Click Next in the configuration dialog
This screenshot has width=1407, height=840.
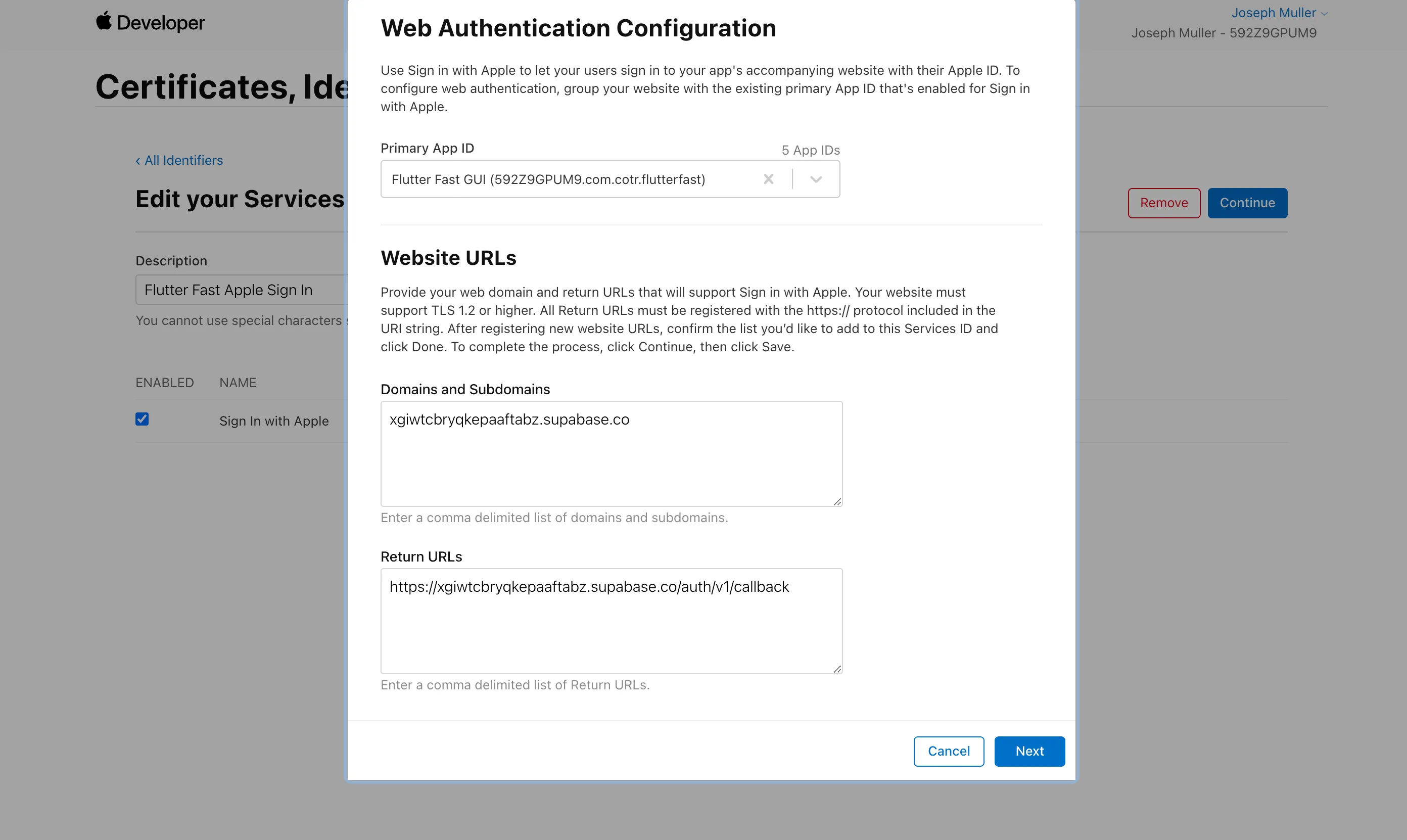(1029, 751)
